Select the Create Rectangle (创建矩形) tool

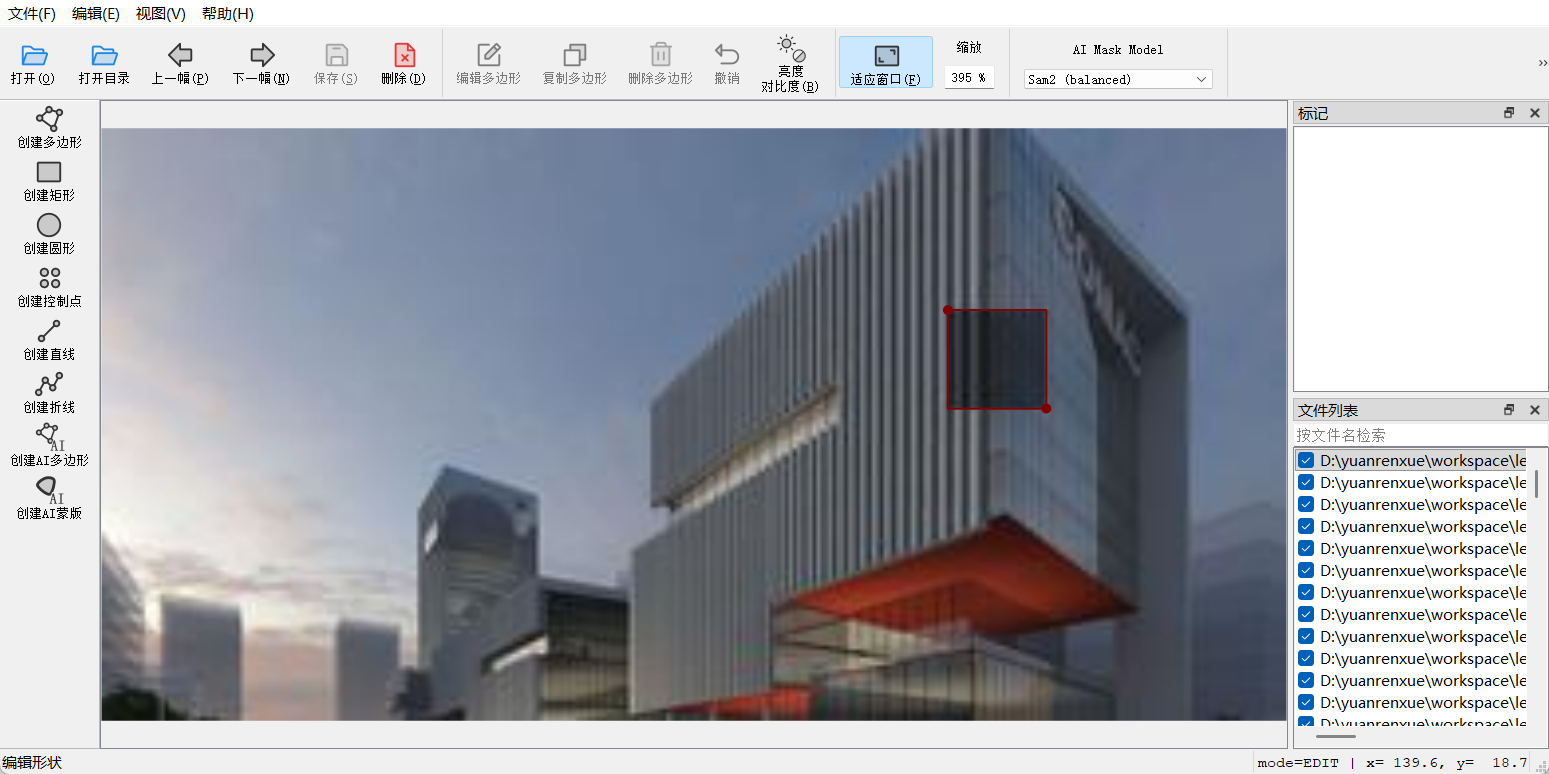(49, 180)
